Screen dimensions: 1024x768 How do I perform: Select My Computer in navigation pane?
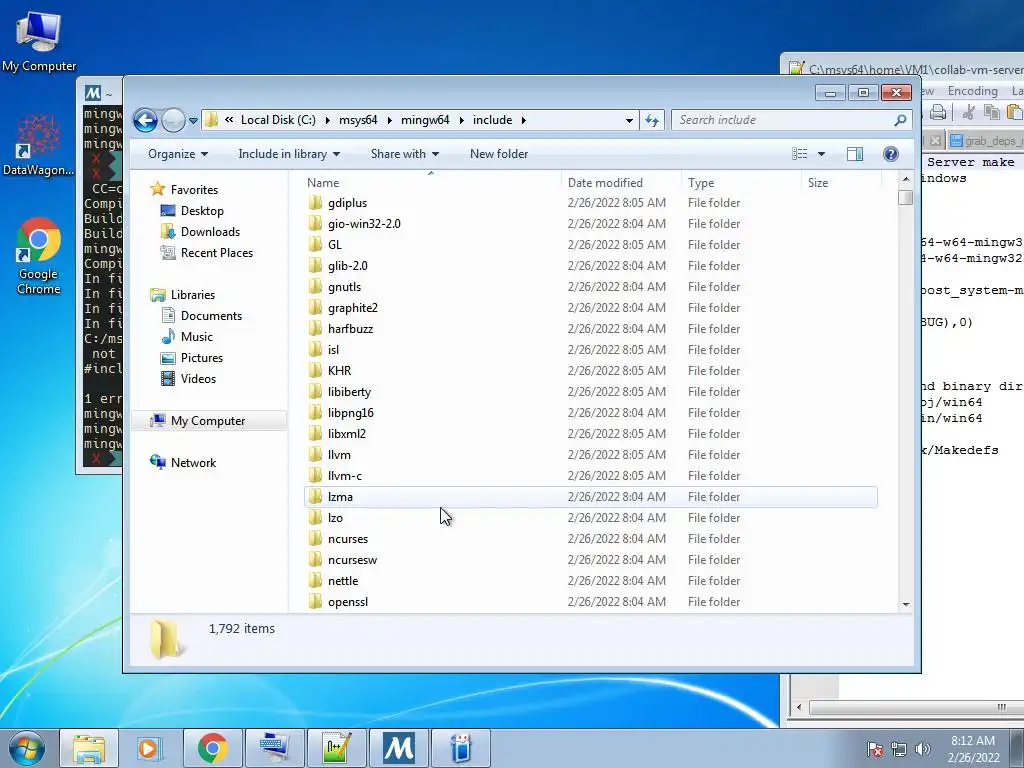click(208, 421)
